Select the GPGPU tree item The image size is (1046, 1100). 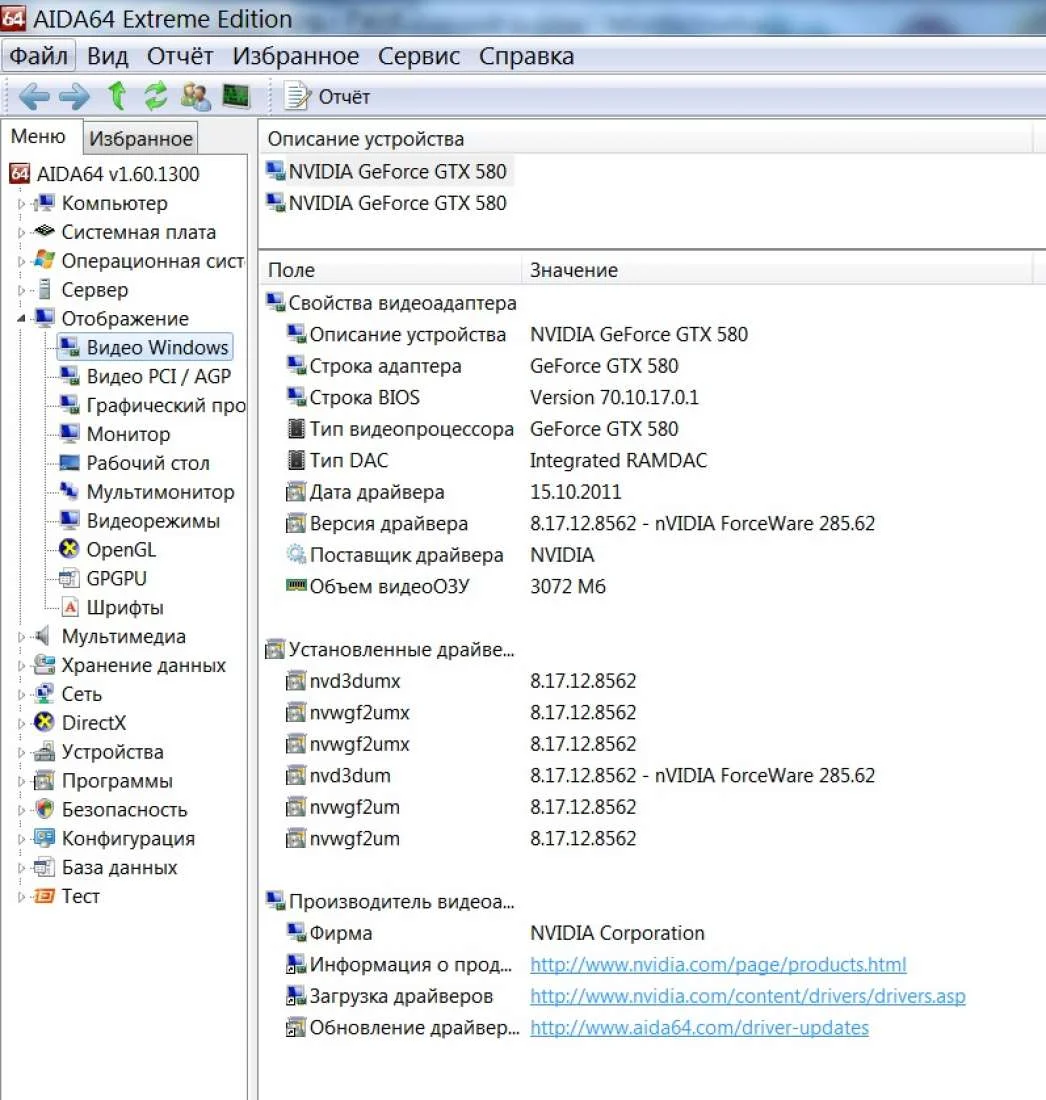coord(116,578)
